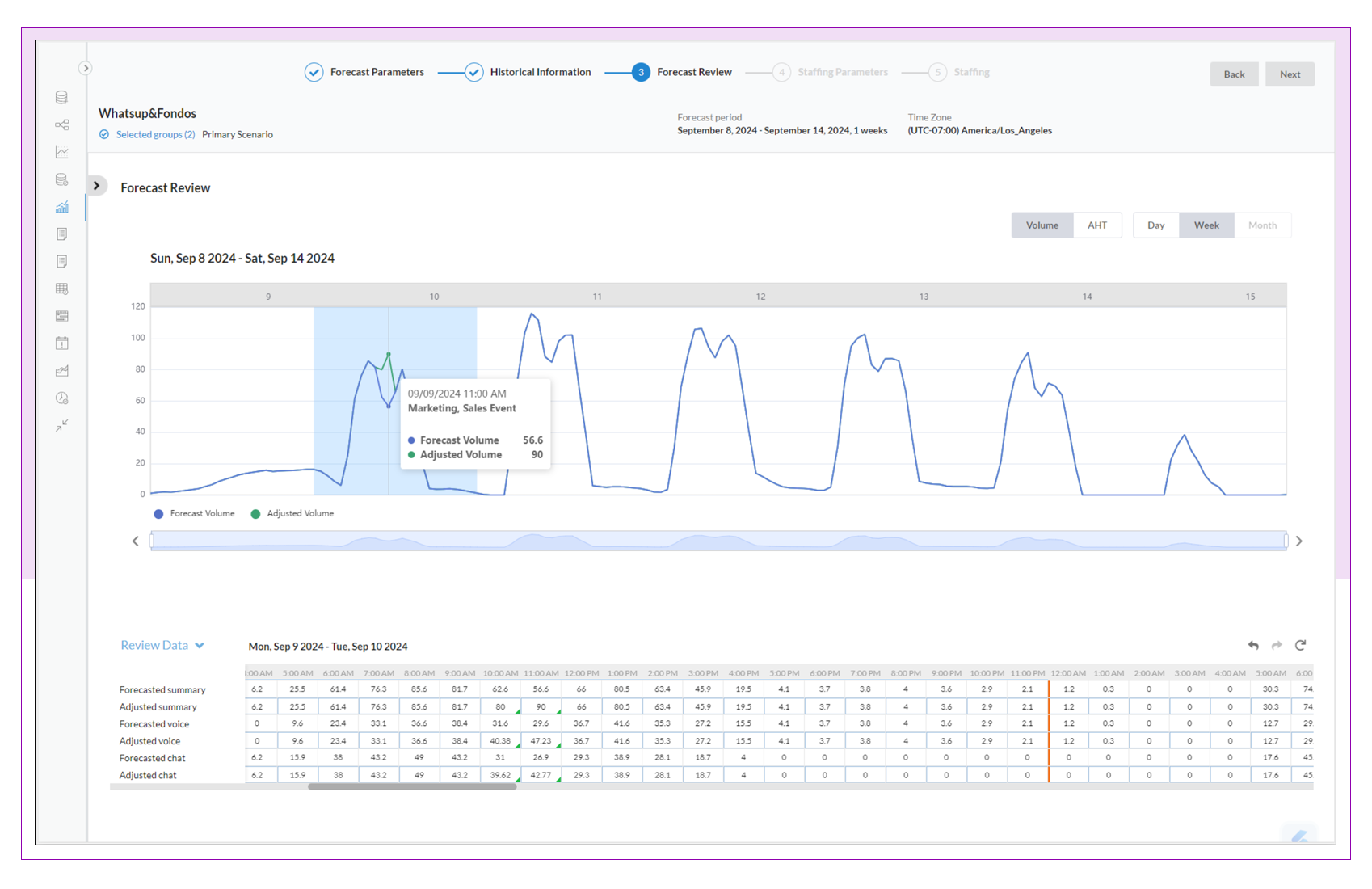Click the right handle of chart range navigator

point(1286,541)
